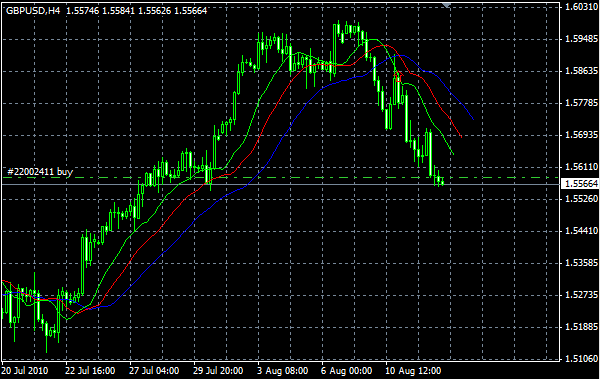The height and width of the screenshot is (379, 601).
Task: Click the 6 Aug 00:00 time label
Action: pos(347,371)
